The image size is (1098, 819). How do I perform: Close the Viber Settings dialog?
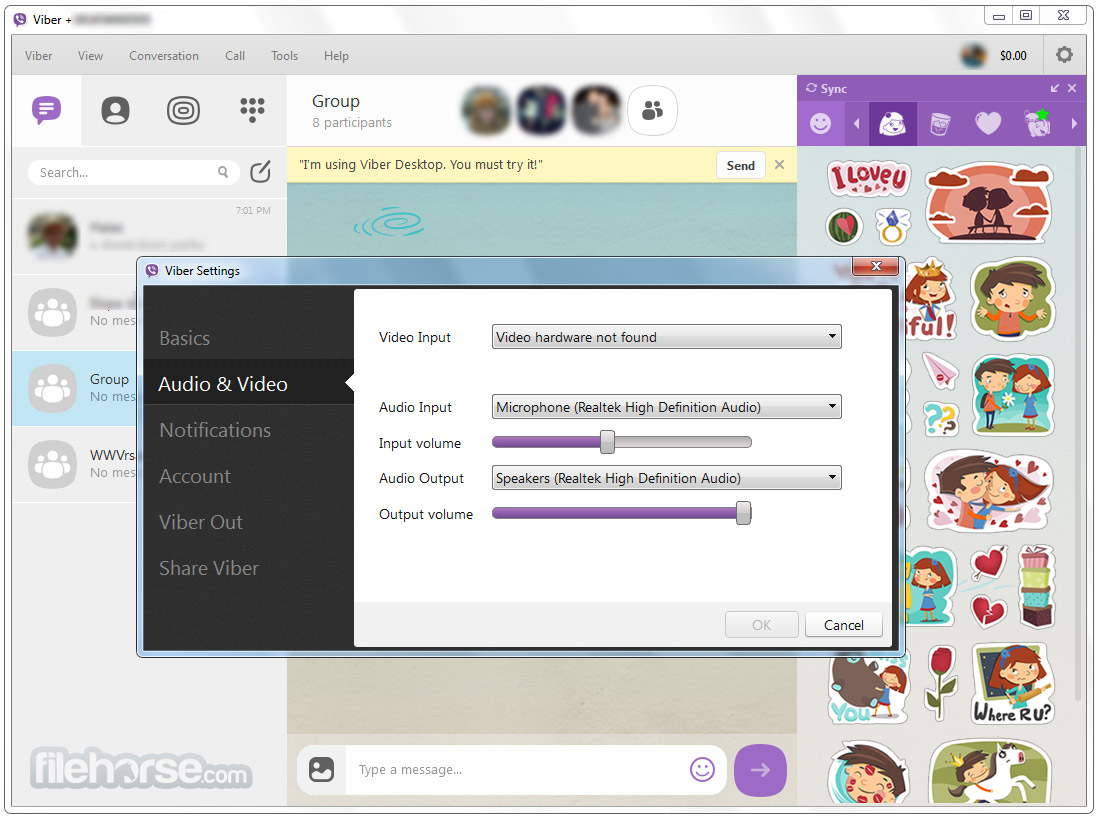[x=875, y=266]
